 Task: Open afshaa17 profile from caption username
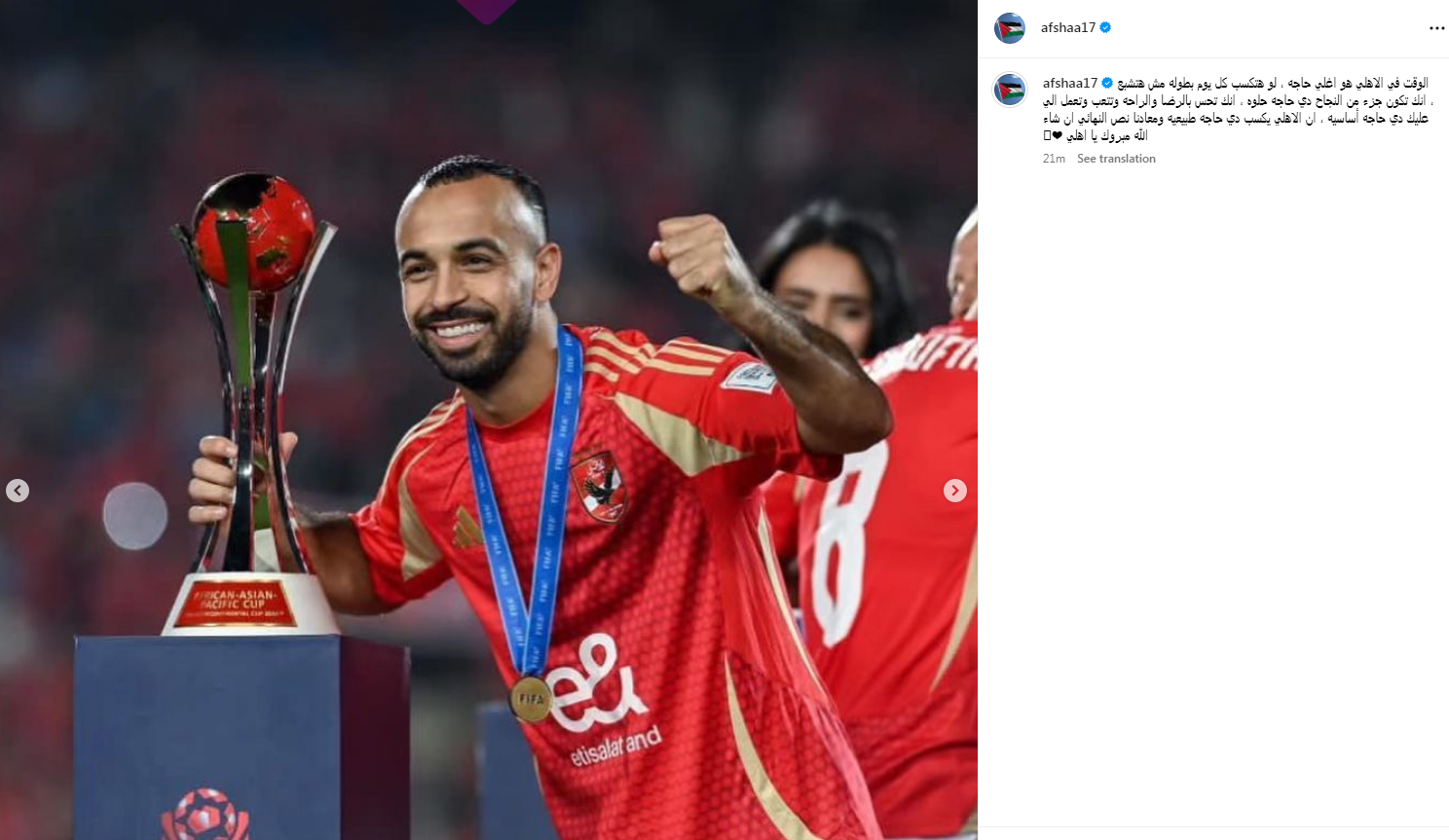point(1069,83)
